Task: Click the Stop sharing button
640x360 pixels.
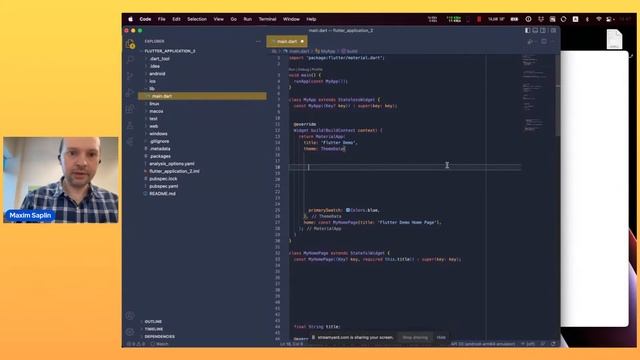Action: pyautogui.click(x=415, y=338)
